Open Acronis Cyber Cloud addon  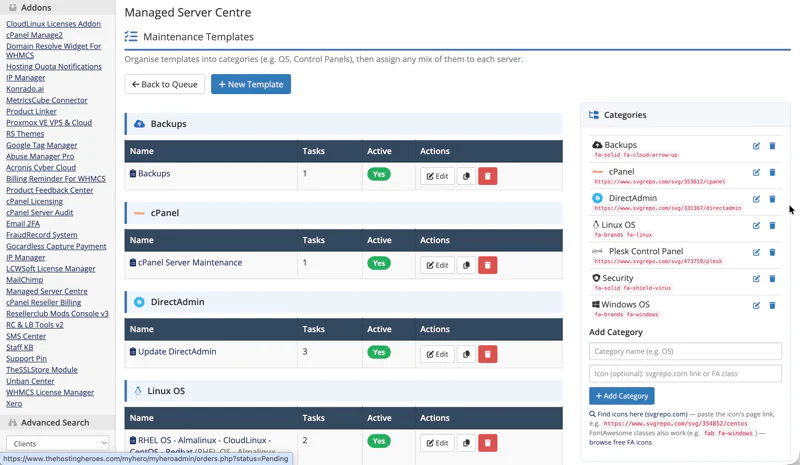pyautogui.click(x=41, y=167)
